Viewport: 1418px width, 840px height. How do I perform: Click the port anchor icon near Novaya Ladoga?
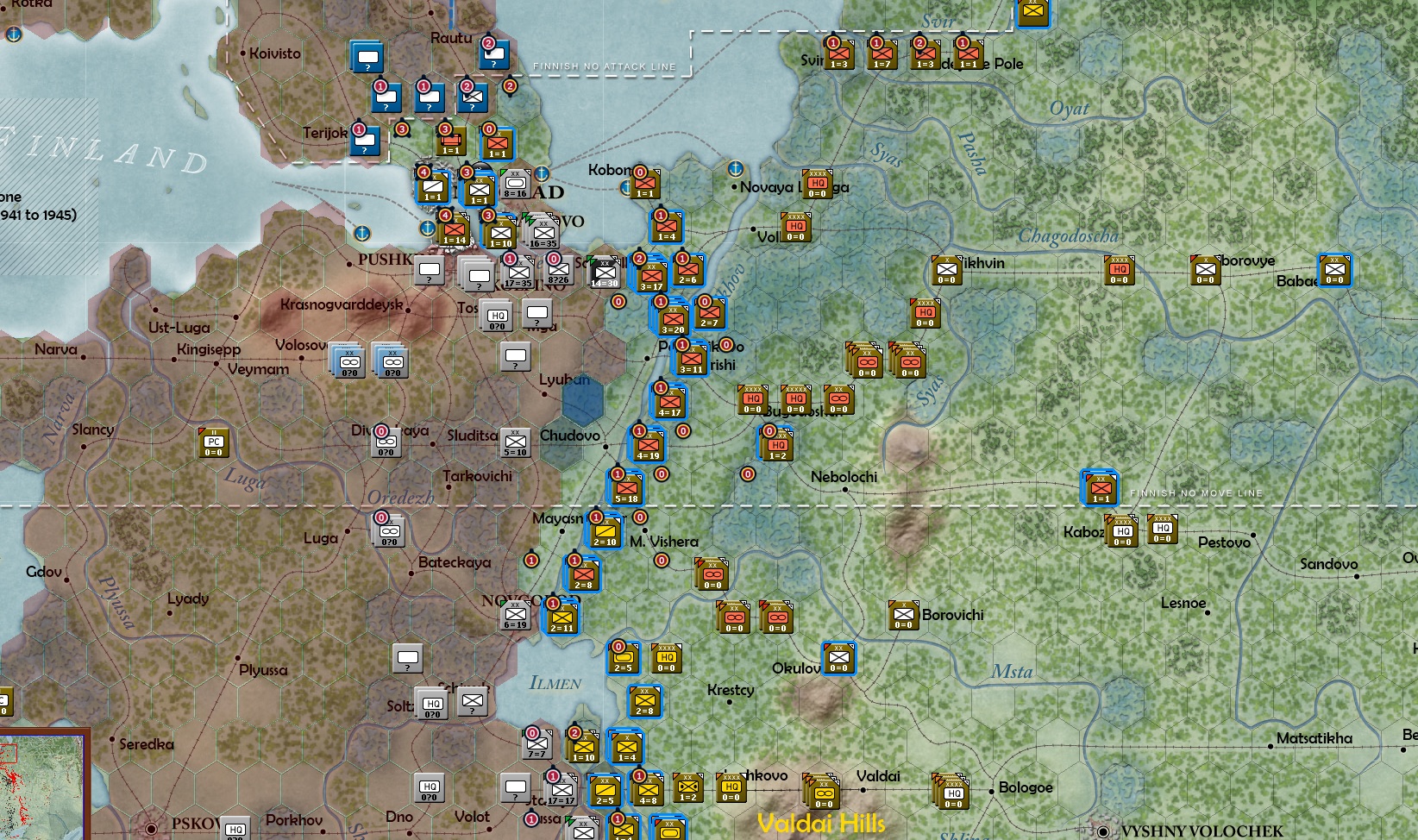tap(736, 168)
